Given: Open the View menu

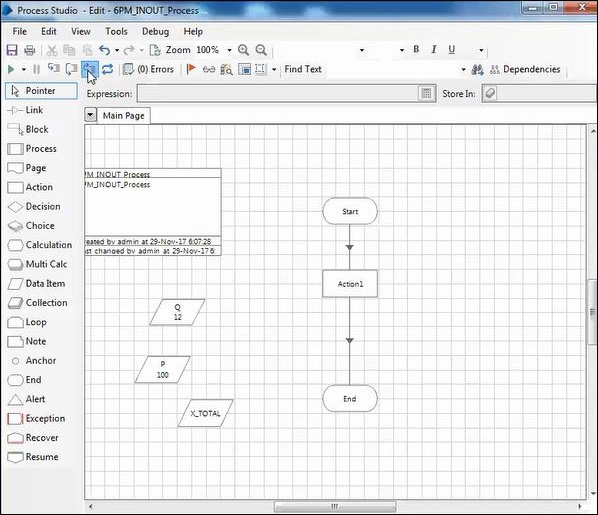Looking at the screenshot, I should coord(81,31).
